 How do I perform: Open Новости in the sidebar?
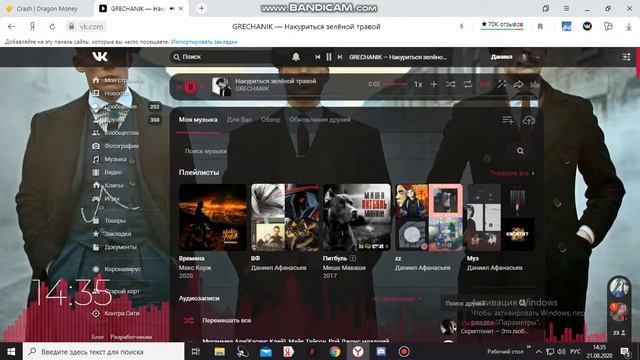pos(111,93)
